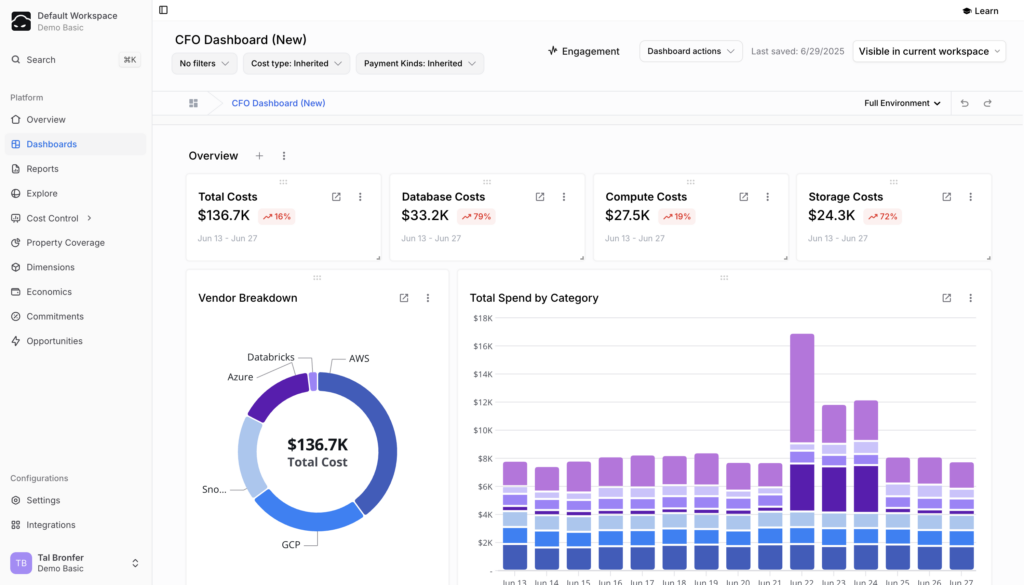Screen dimensions: 1024x585
Task: Open Total Costs in new view icon
Action: pyautogui.click(x=336, y=197)
